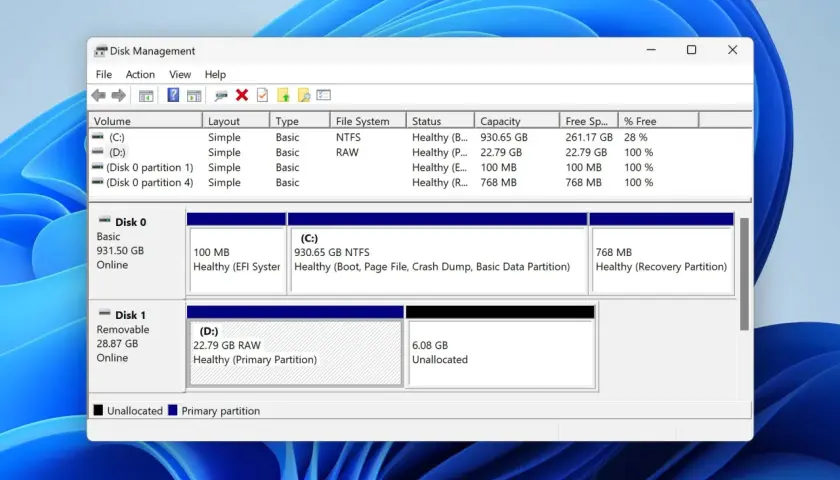This screenshot has width=840, height=480.
Task: Minimize the Disk Management window
Action: pyautogui.click(x=651, y=50)
